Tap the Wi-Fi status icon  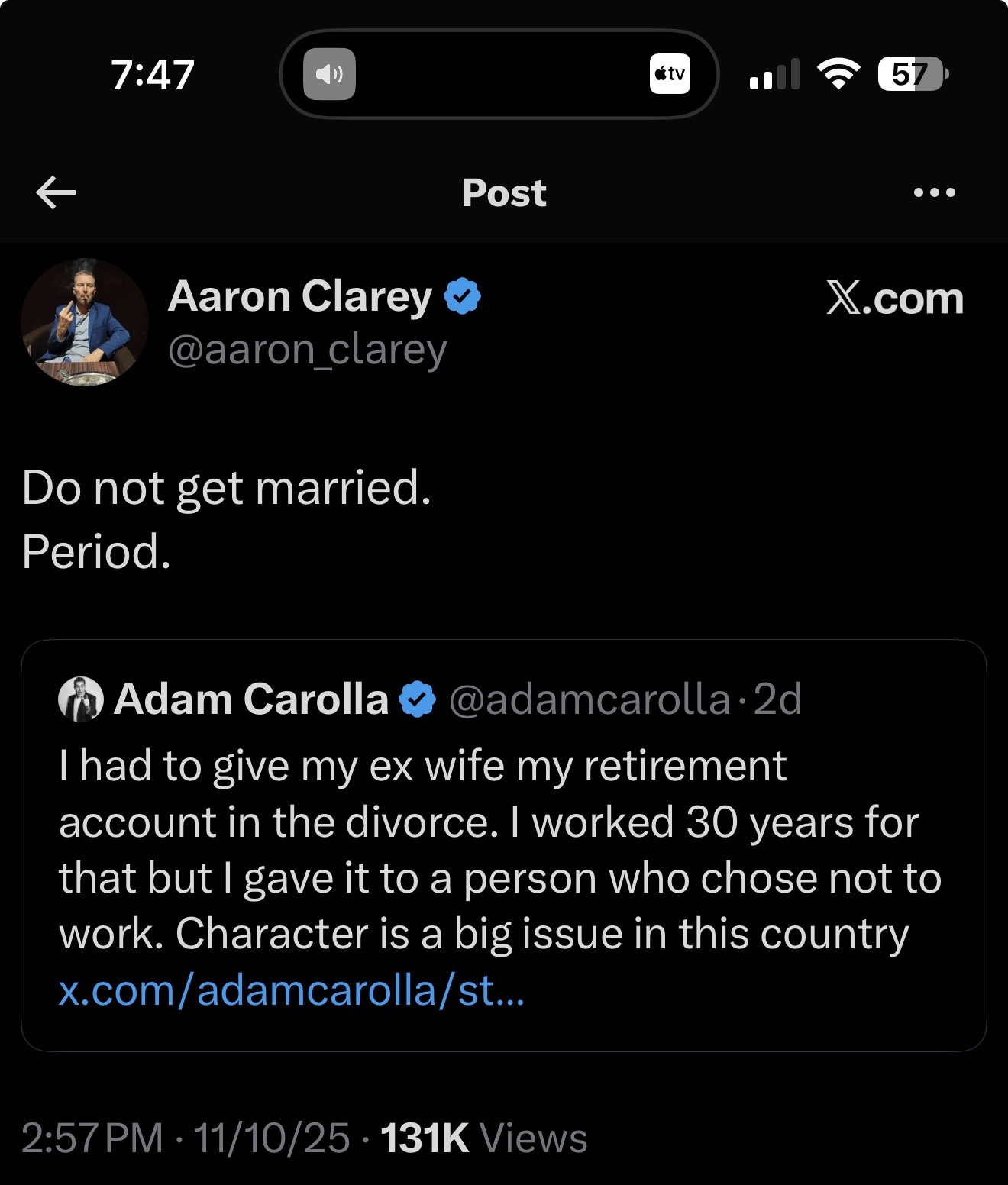[x=838, y=74]
